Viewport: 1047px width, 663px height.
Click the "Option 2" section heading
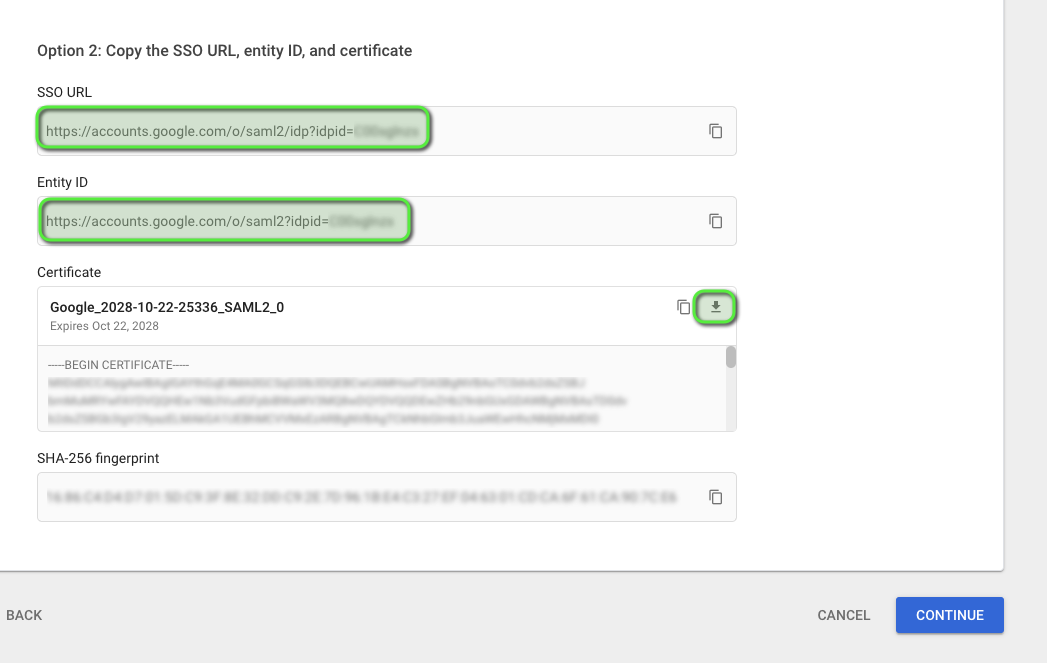[x=224, y=50]
